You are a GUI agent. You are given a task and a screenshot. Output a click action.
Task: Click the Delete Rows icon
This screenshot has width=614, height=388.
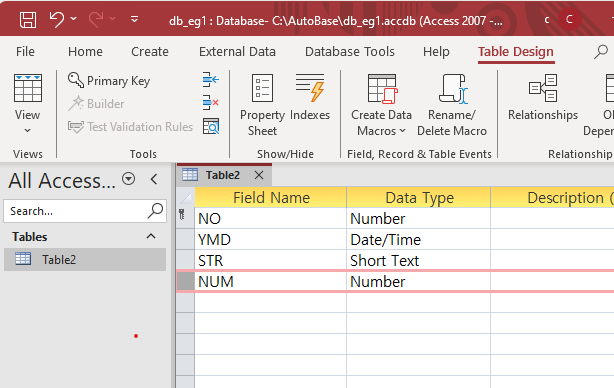[x=211, y=103]
